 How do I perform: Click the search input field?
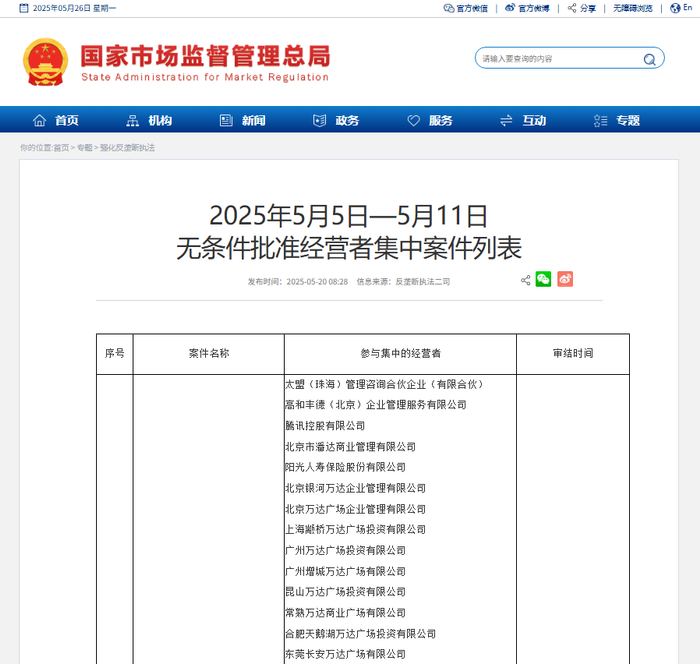click(560, 58)
